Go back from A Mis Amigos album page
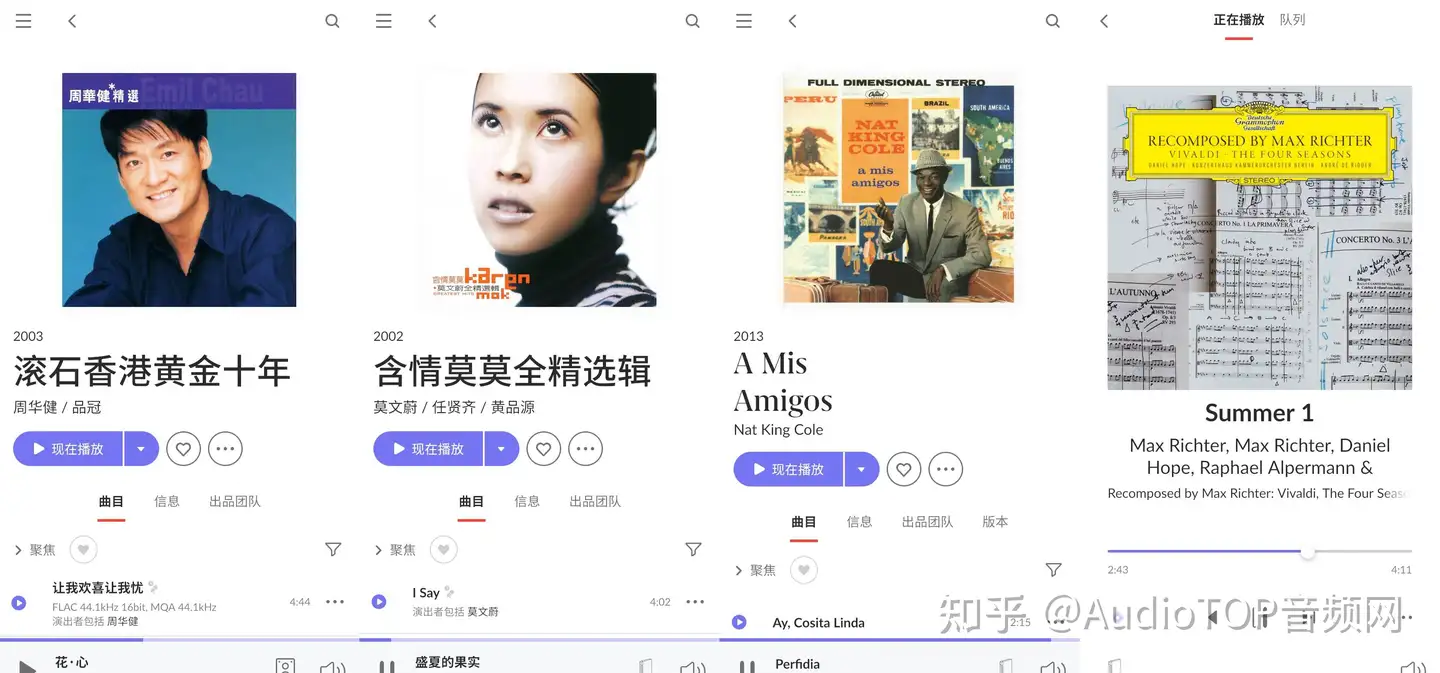This screenshot has height=673, width=1440. [x=792, y=21]
